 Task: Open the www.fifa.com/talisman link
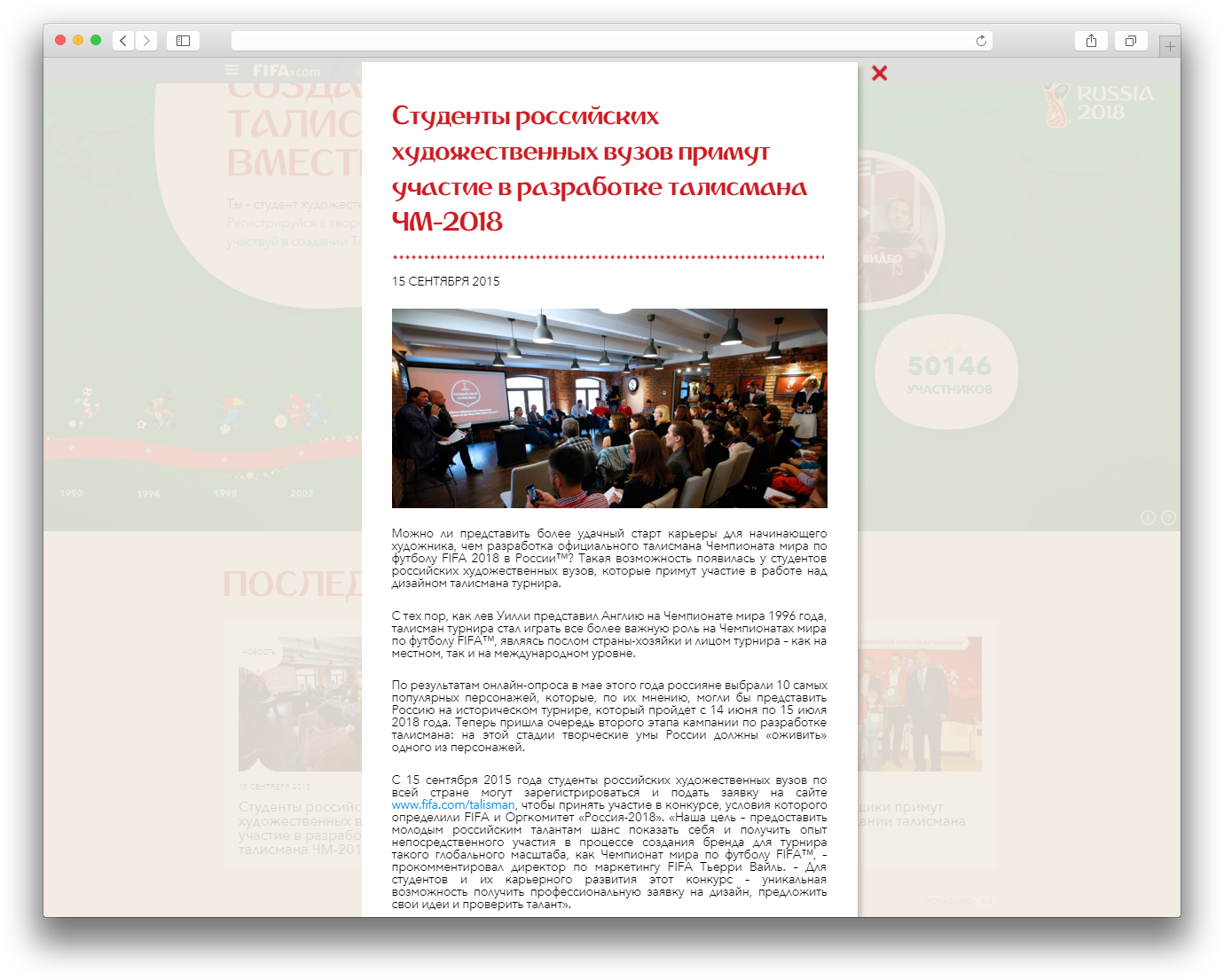453,804
